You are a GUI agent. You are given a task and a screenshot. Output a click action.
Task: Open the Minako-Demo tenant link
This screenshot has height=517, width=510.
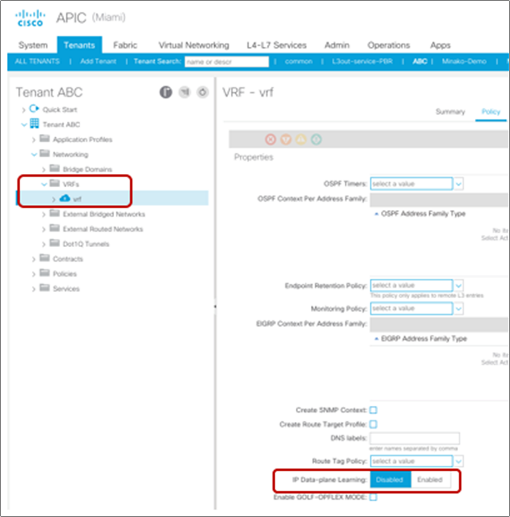464,61
